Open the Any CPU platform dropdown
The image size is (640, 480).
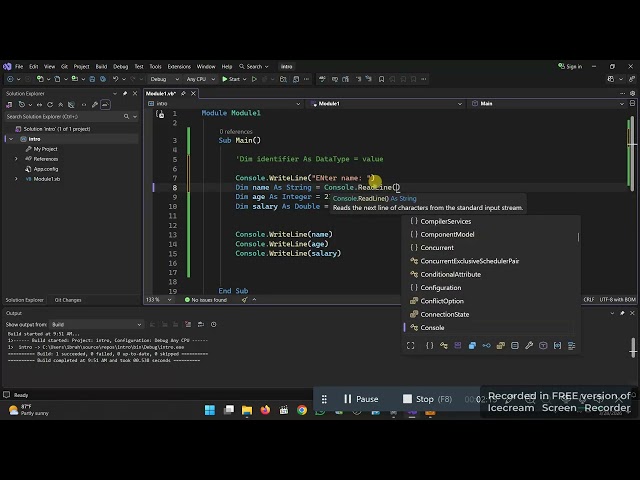pos(200,79)
